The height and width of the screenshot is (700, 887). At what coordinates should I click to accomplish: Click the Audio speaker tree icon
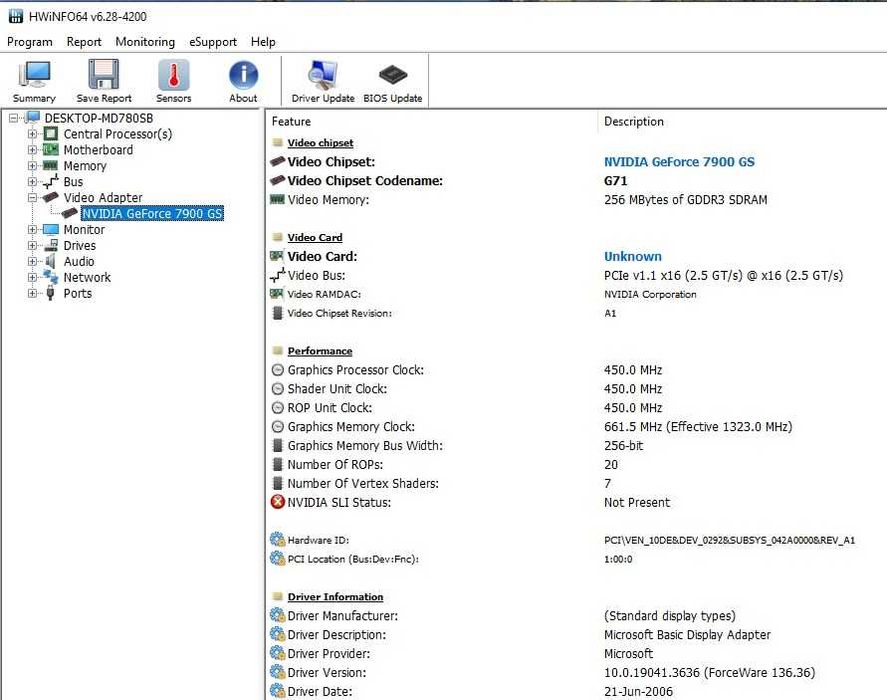click(51, 261)
